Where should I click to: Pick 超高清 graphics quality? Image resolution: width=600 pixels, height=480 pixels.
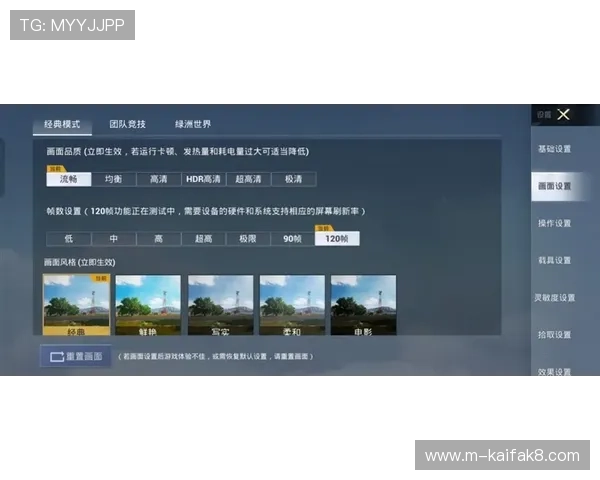tap(248, 179)
